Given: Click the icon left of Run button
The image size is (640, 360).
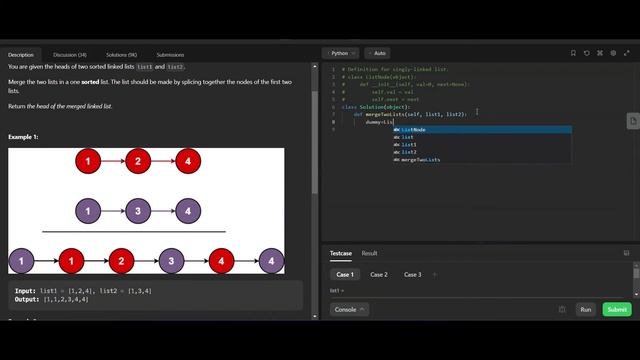Looking at the screenshot, I should [x=562, y=309].
